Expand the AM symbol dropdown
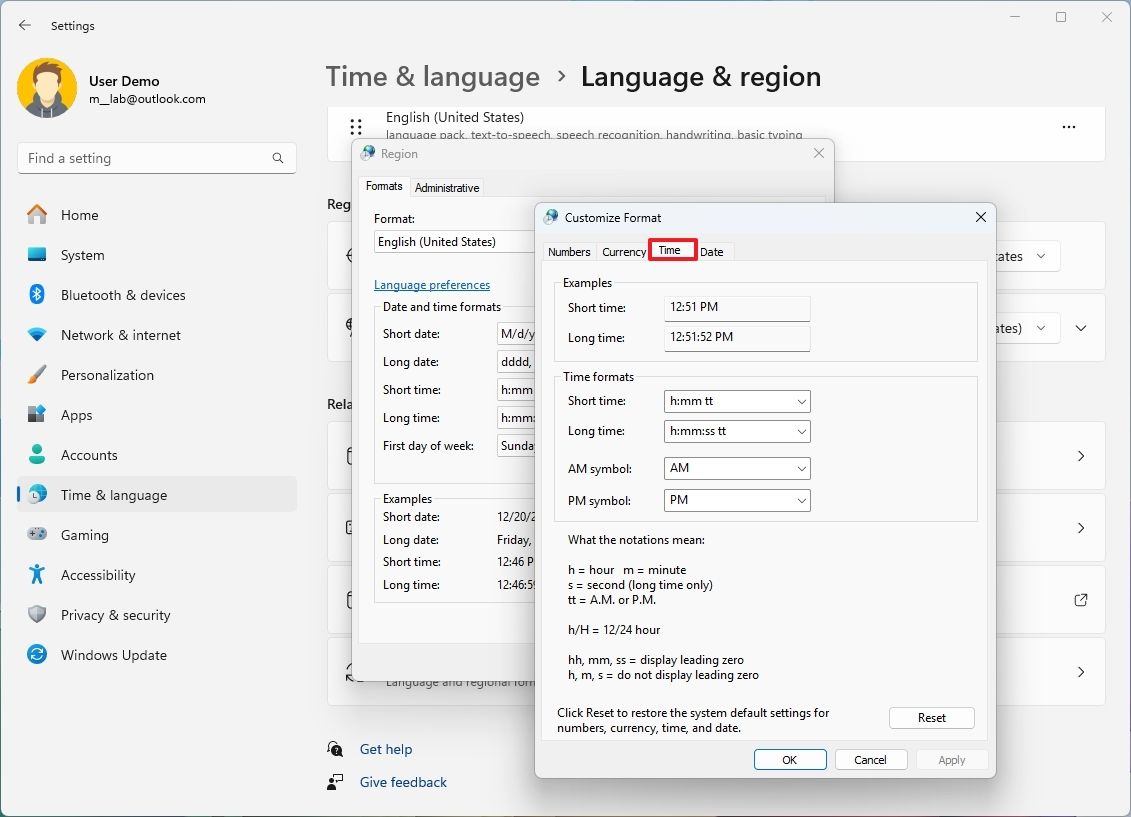The width and height of the screenshot is (1131, 817). tap(737, 468)
